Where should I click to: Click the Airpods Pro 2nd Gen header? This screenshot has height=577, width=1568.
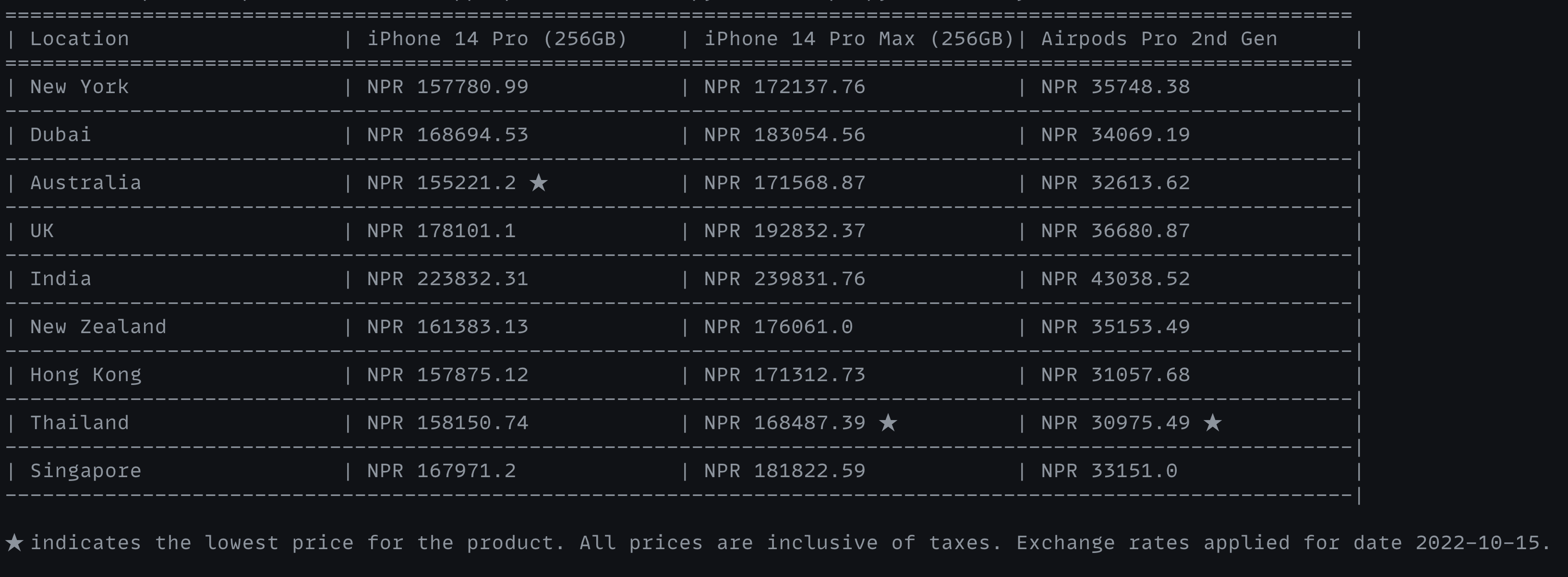coord(1159,39)
